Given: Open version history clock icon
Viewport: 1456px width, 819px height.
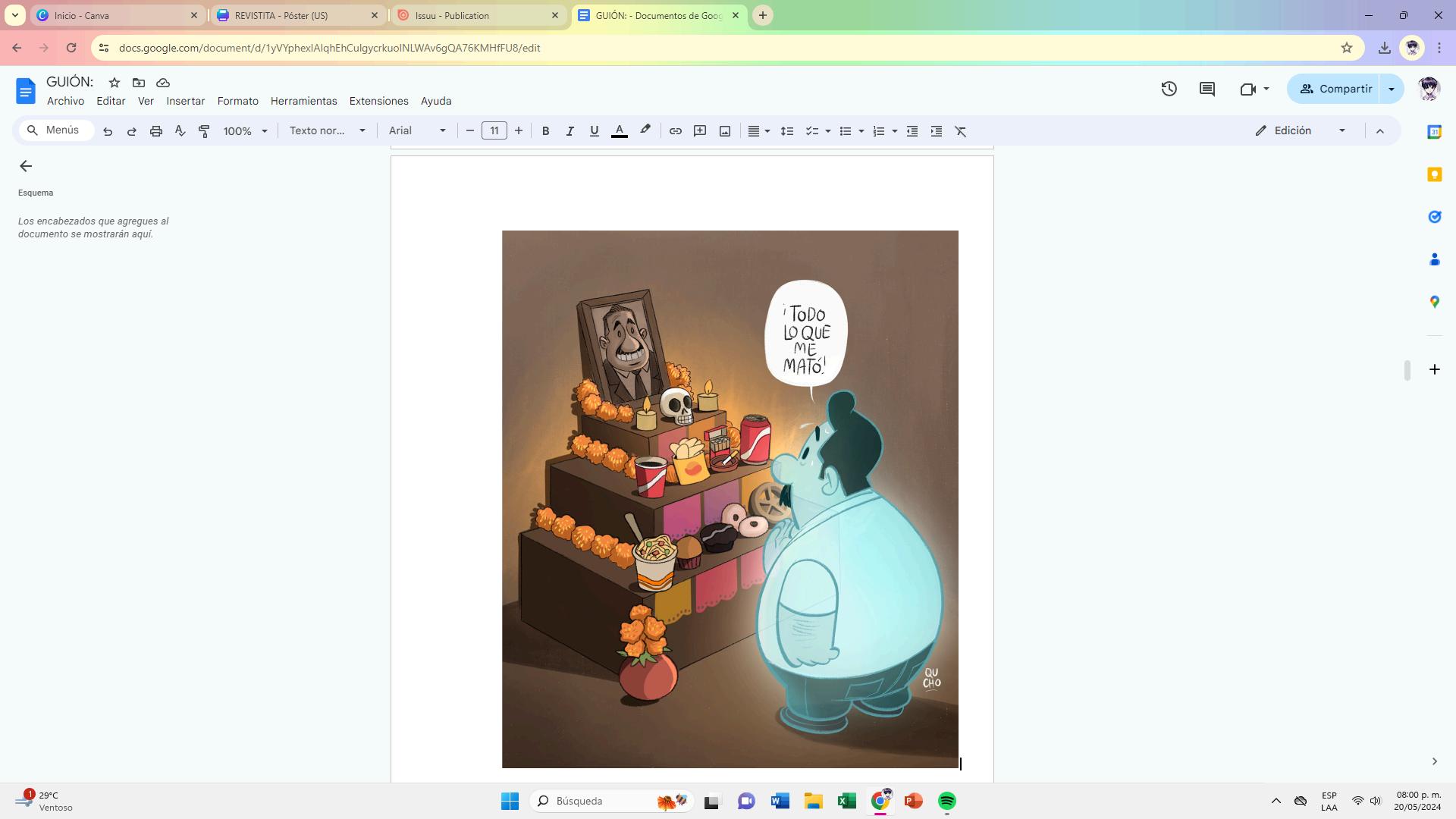Looking at the screenshot, I should [1169, 89].
